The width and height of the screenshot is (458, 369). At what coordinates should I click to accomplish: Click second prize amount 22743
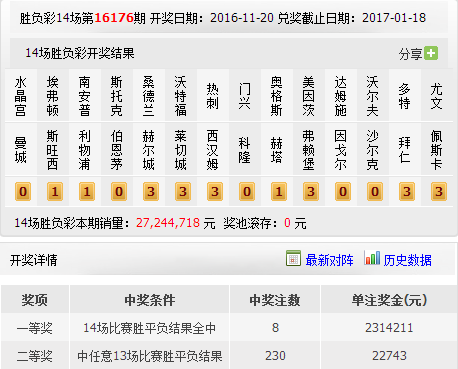coord(389,356)
